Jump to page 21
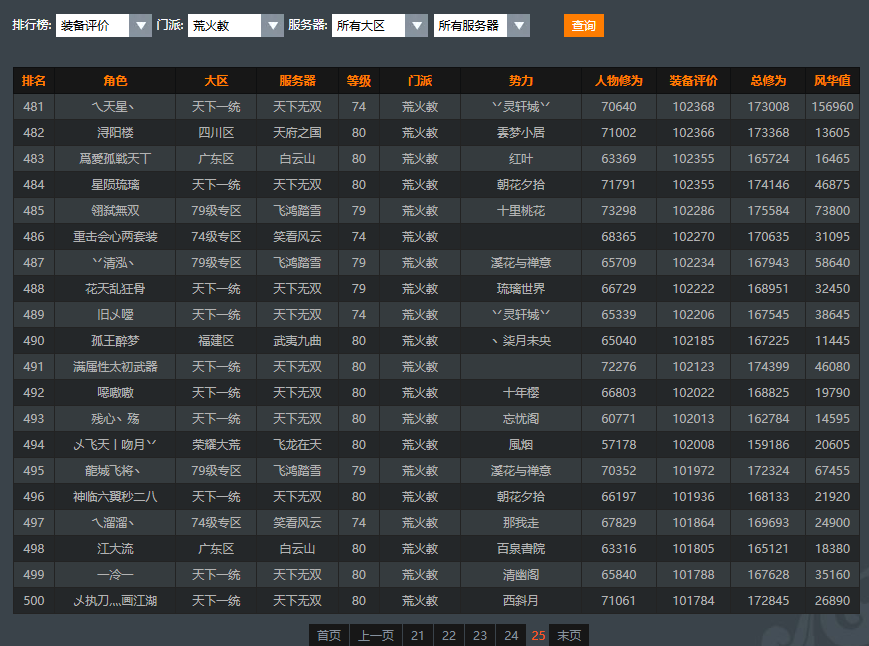Viewport: 869px width, 646px height. click(x=418, y=635)
